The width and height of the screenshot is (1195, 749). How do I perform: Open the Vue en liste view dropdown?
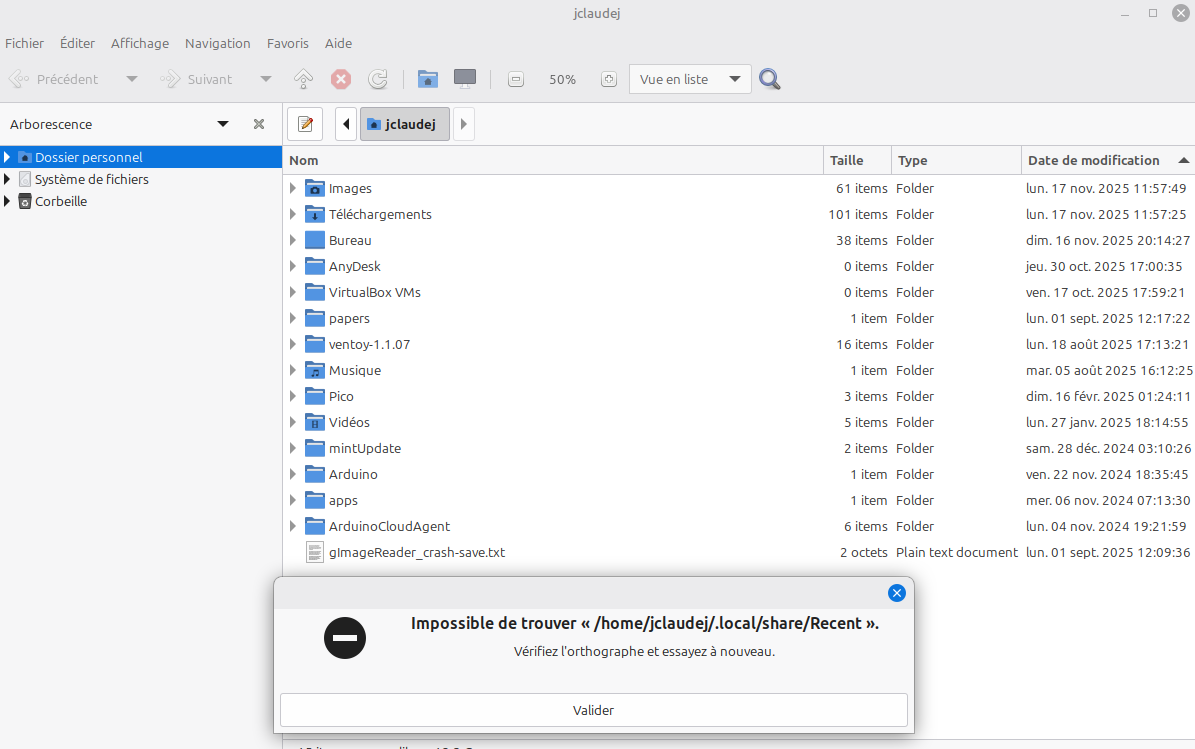pos(690,79)
